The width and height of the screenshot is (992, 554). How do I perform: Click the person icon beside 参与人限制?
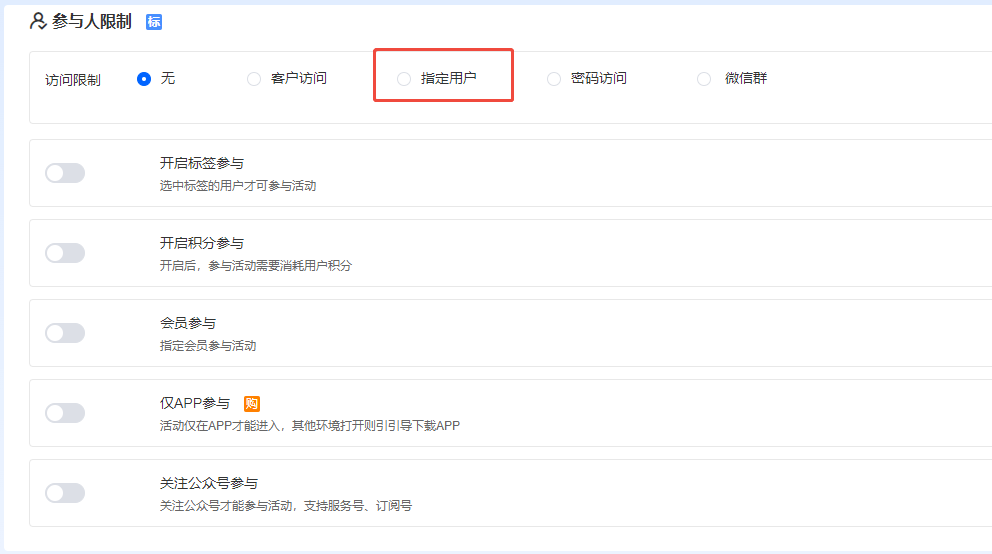pyautogui.click(x=38, y=21)
